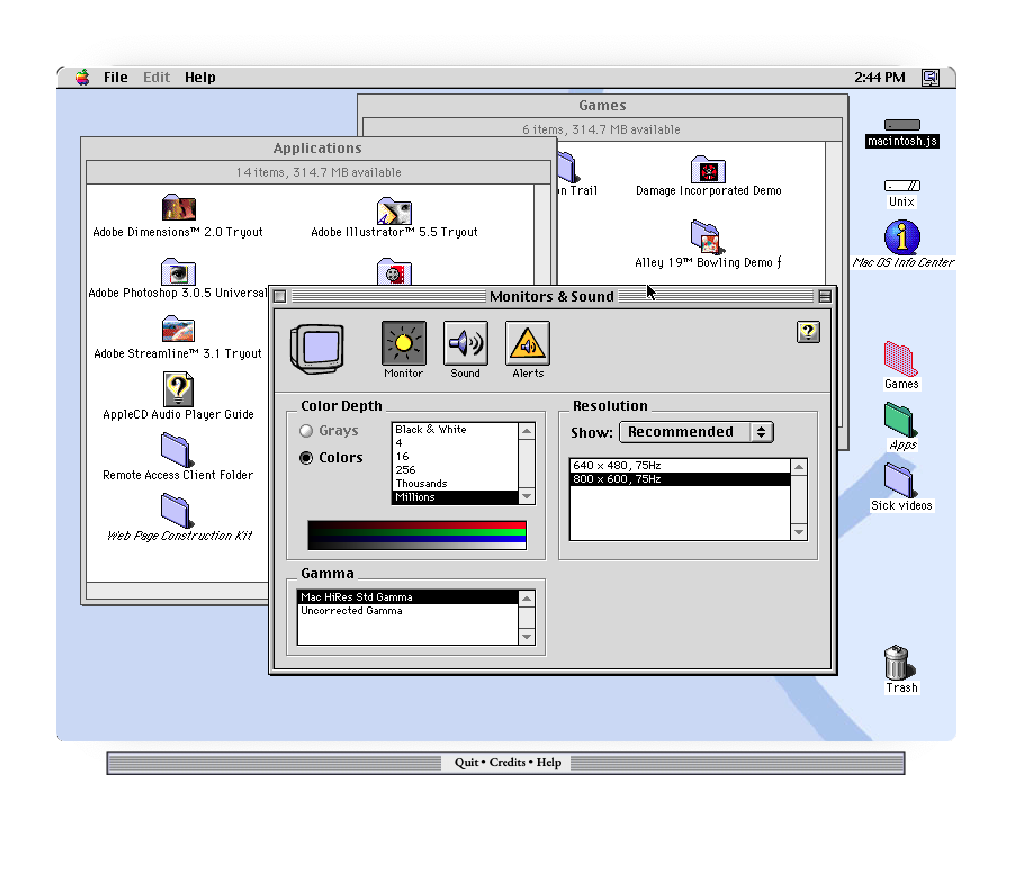The height and width of the screenshot is (870, 1012).
Task: Click the question mark help icon
Action: pyautogui.click(x=808, y=331)
